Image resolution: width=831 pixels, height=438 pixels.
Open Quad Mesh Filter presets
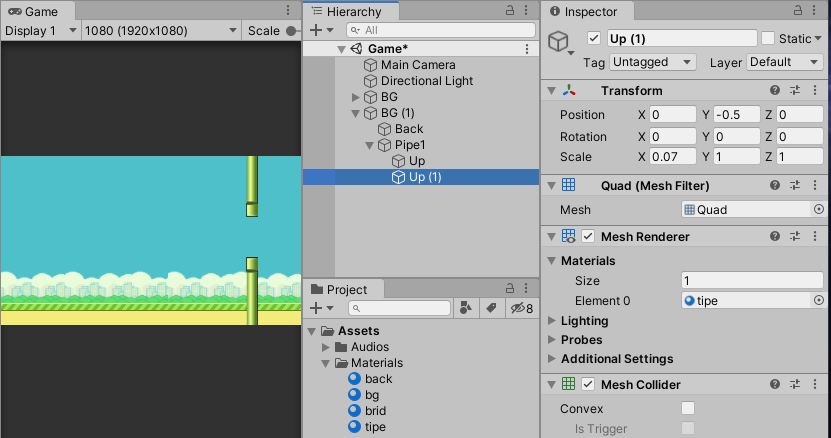pyautogui.click(x=795, y=185)
